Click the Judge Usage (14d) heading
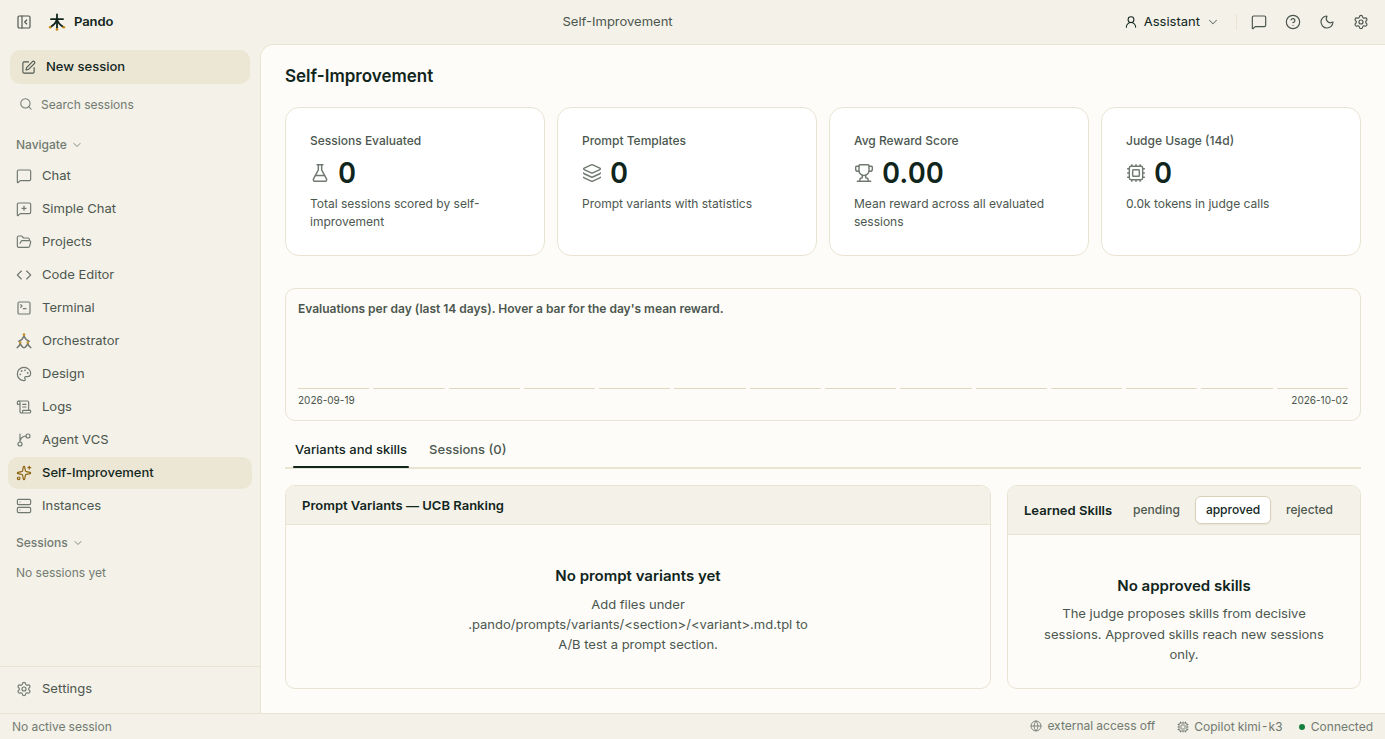The image size is (1385, 739). pyautogui.click(x=1180, y=141)
